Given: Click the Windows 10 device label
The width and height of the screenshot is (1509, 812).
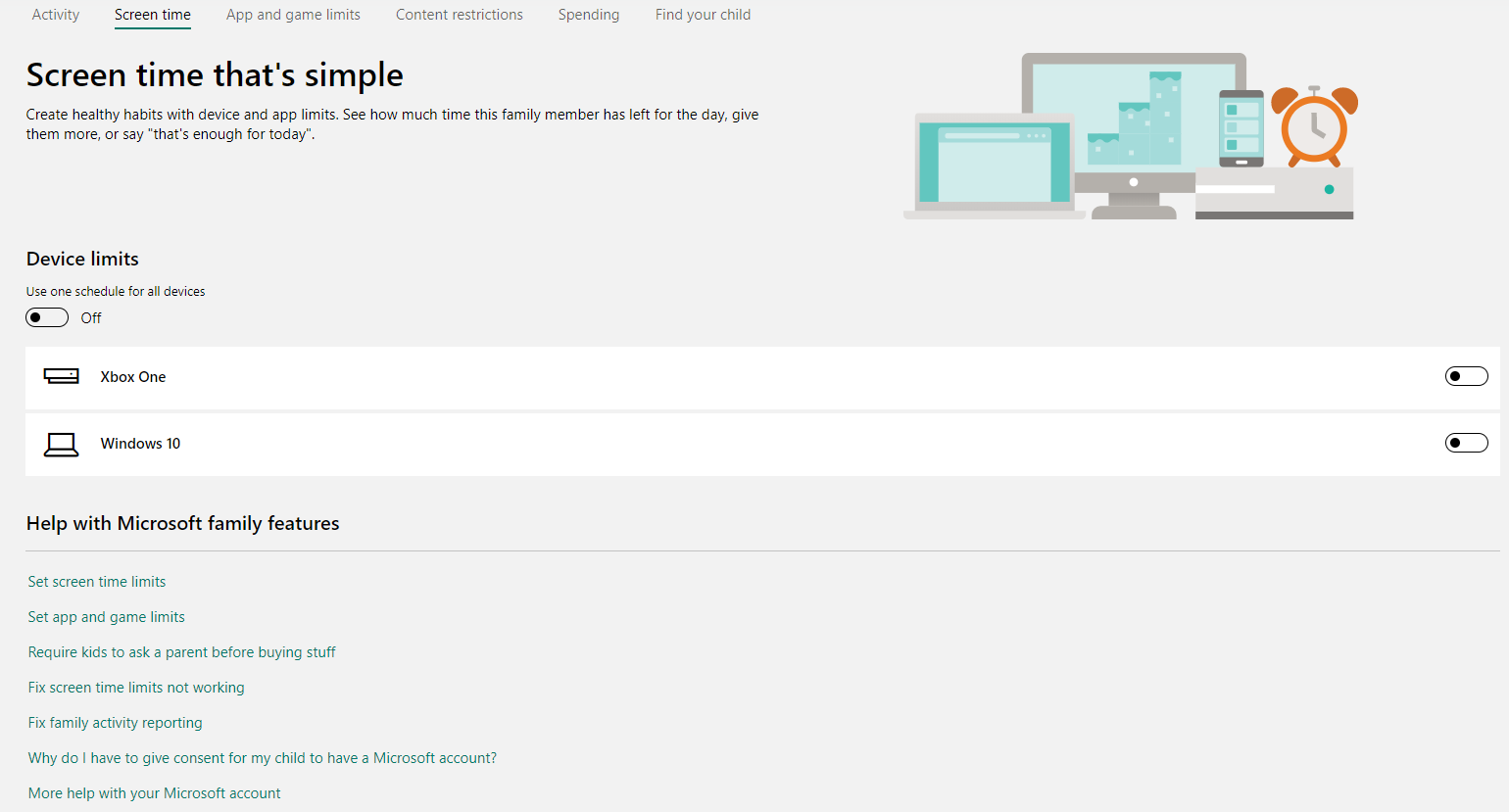Looking at the screenshot, I should (140, 444).
